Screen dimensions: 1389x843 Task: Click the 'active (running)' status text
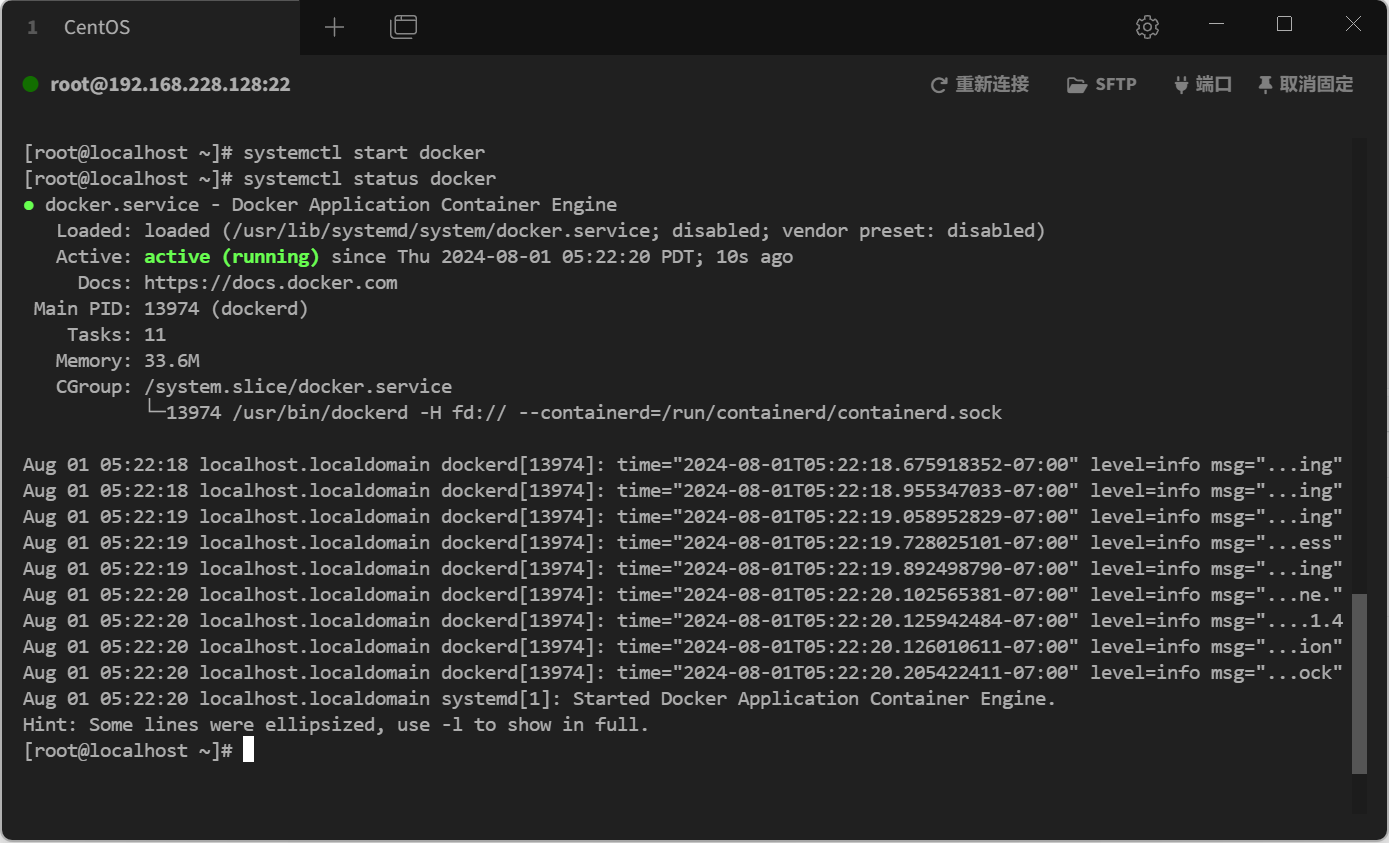click(232, 257)
